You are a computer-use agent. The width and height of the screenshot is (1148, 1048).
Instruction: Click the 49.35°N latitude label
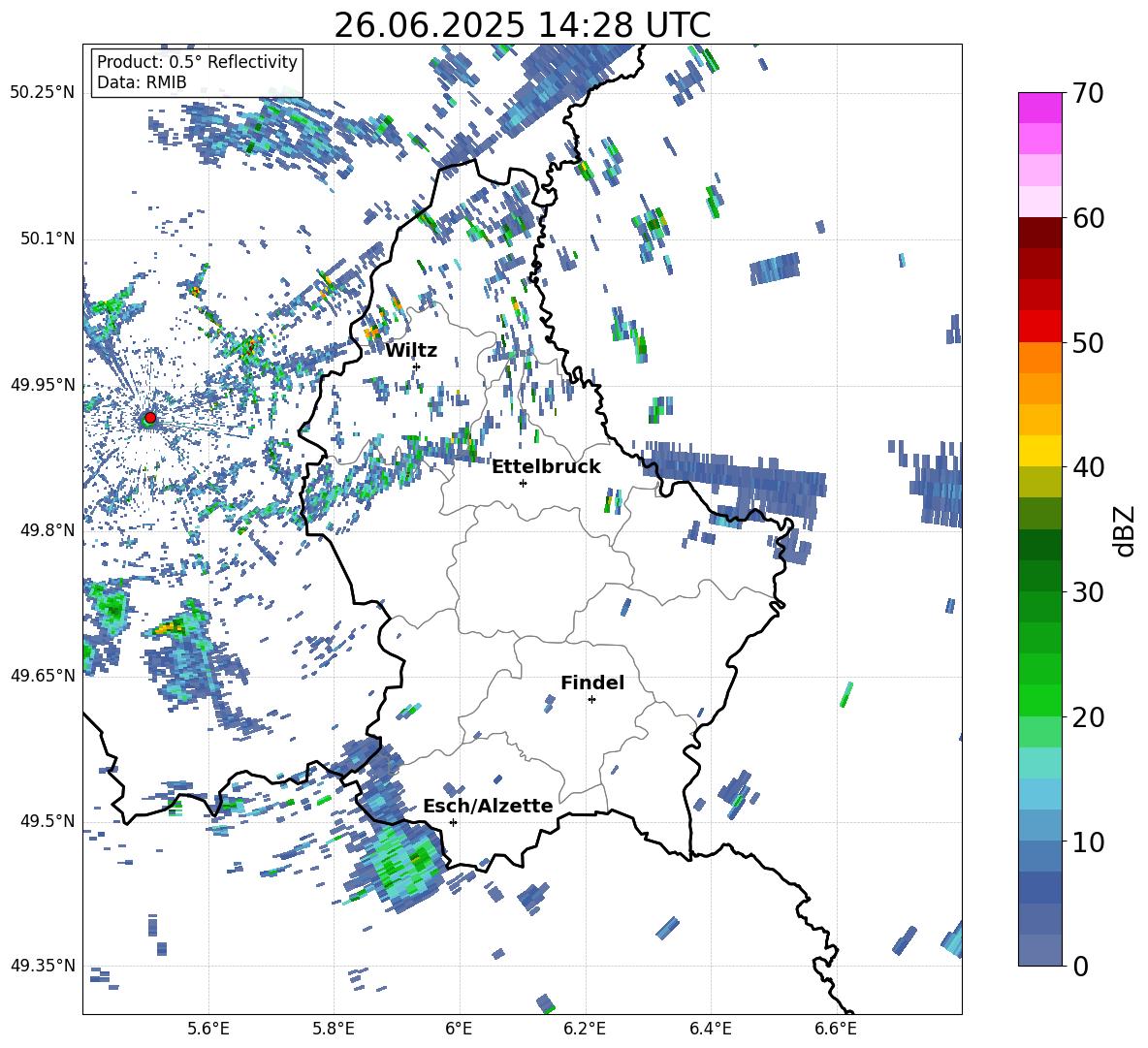pyautogui.click(x=43, y=966)
